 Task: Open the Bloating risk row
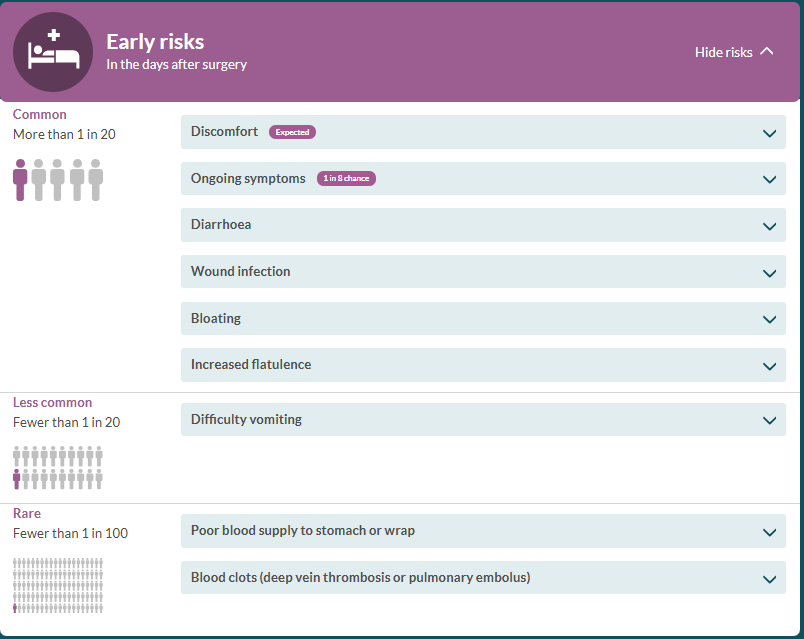483,318
